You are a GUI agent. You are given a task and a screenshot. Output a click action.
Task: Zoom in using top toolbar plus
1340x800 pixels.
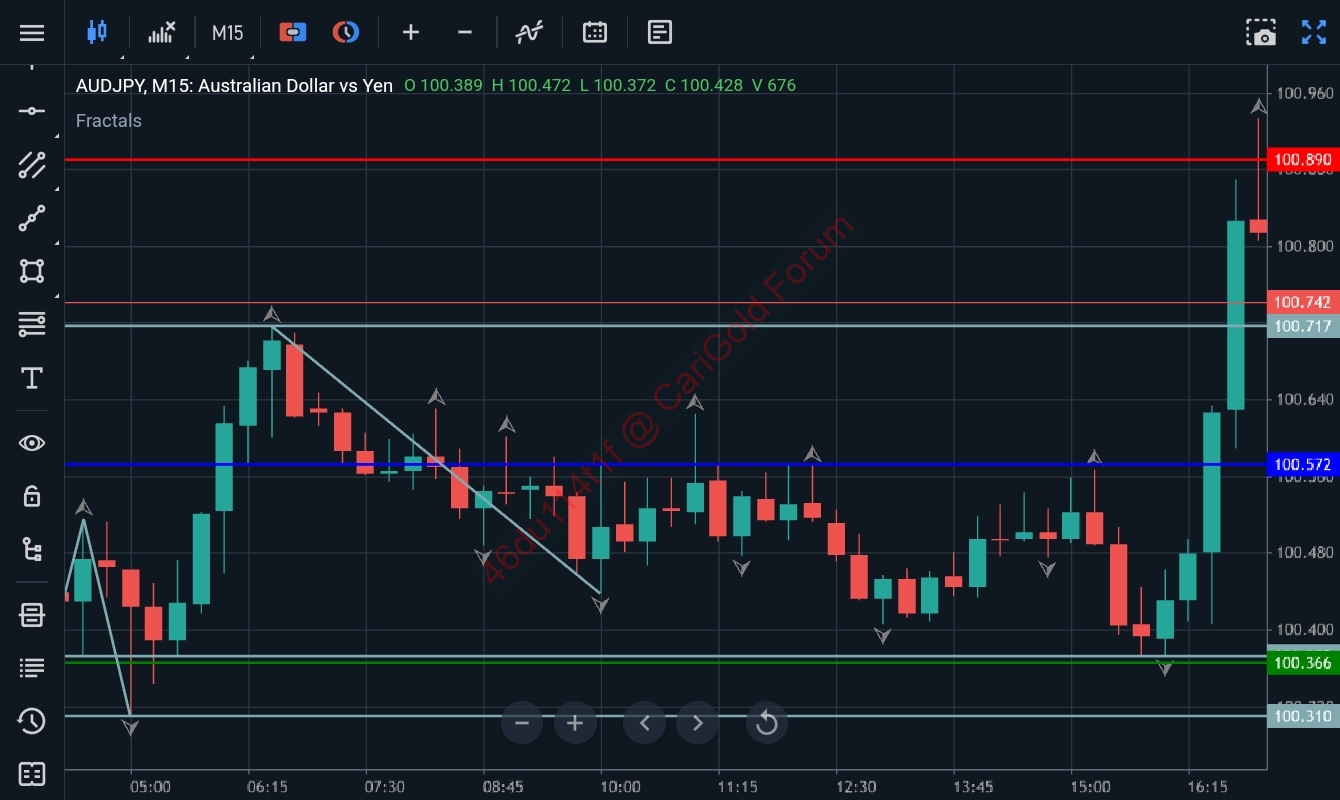[x=411, y=33]
